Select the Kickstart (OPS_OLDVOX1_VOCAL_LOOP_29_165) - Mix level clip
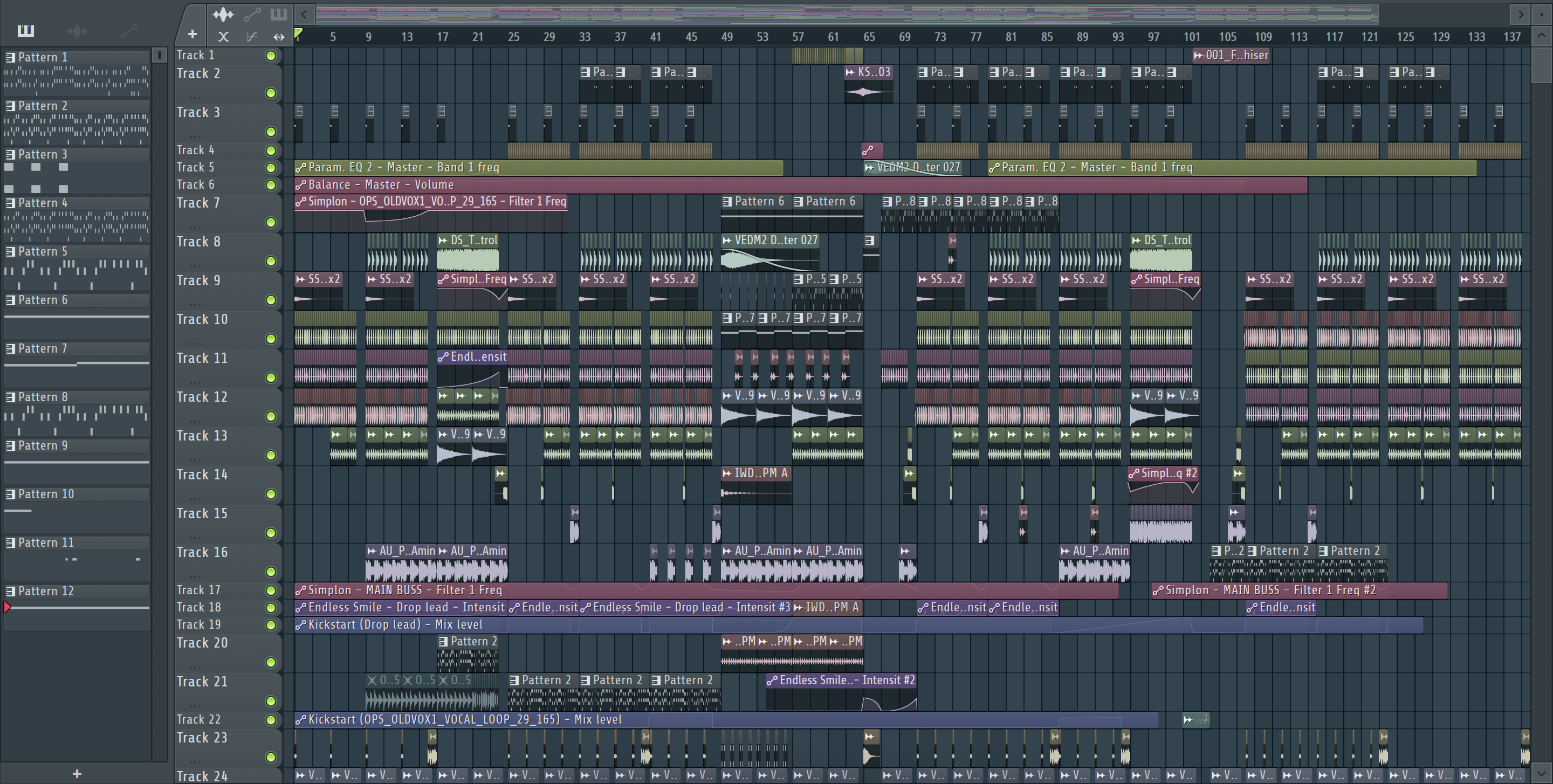 point(726,719)
